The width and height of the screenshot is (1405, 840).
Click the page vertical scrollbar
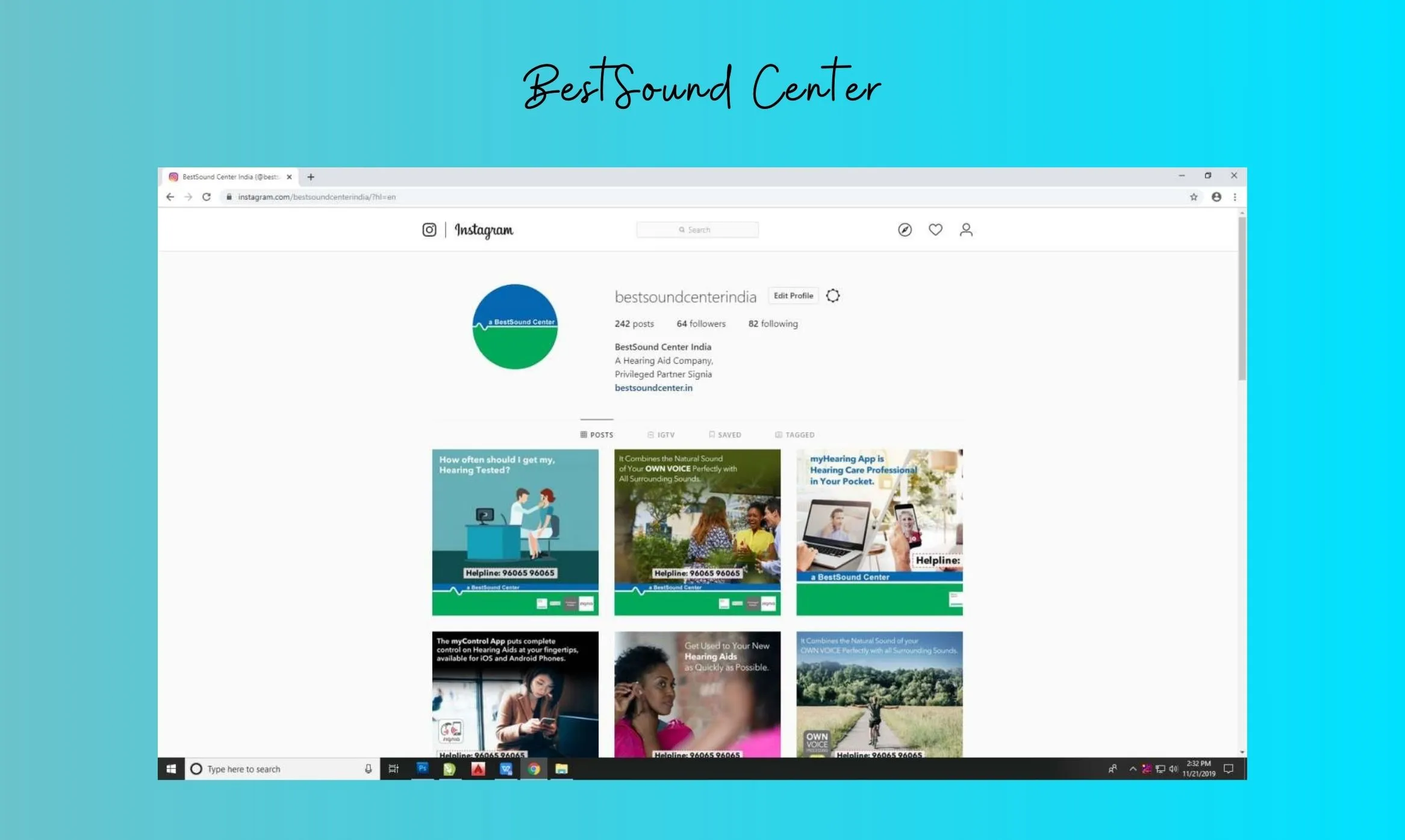pos(1242,298)
